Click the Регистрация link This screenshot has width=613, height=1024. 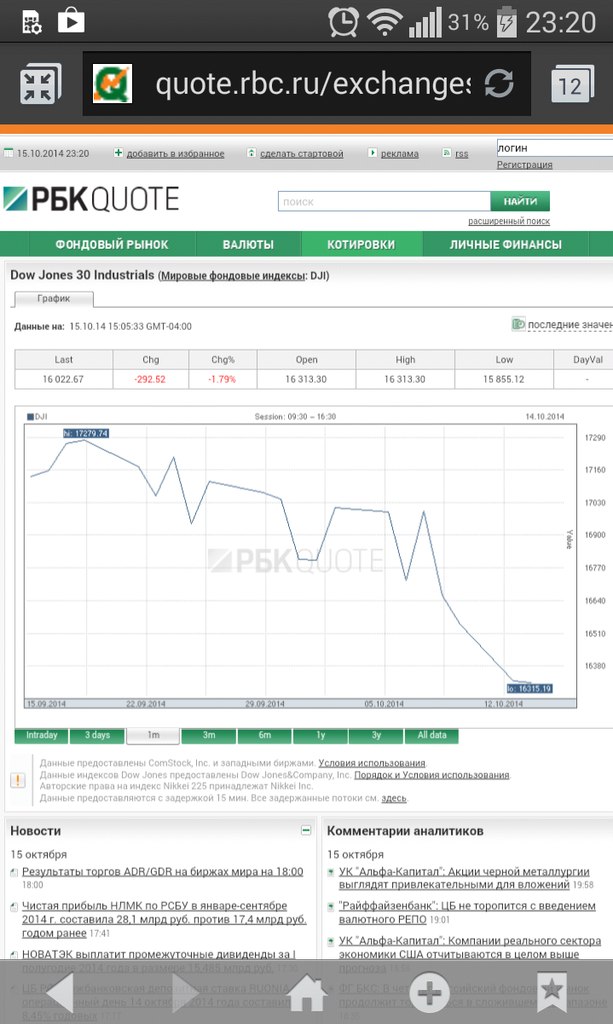pos(524,165)
